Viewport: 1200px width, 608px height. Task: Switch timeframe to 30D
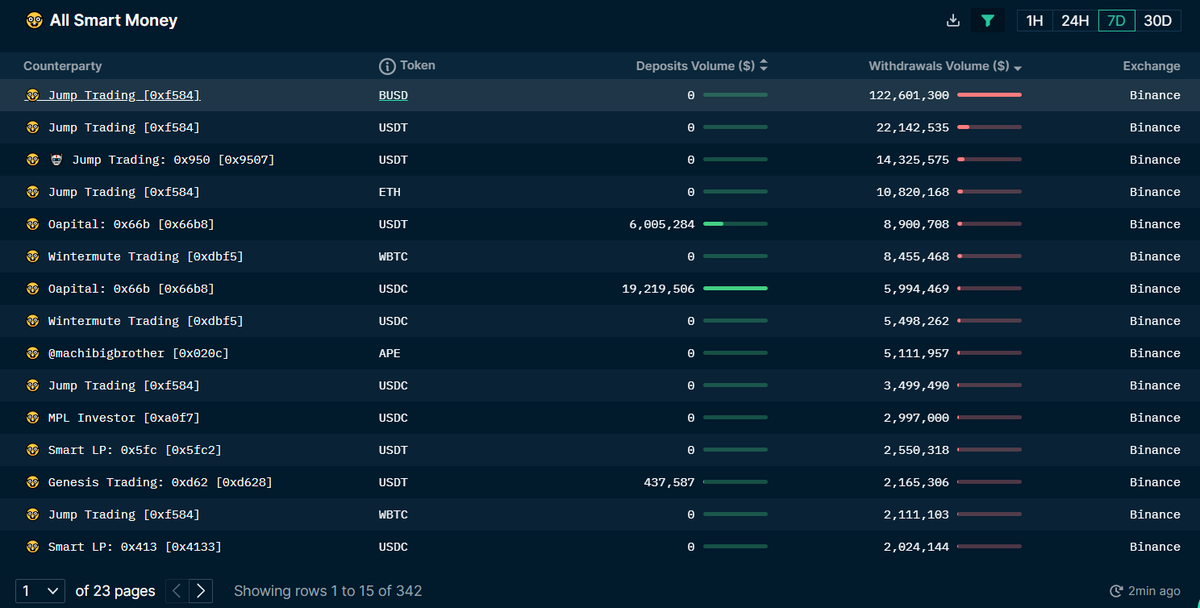1157,21
